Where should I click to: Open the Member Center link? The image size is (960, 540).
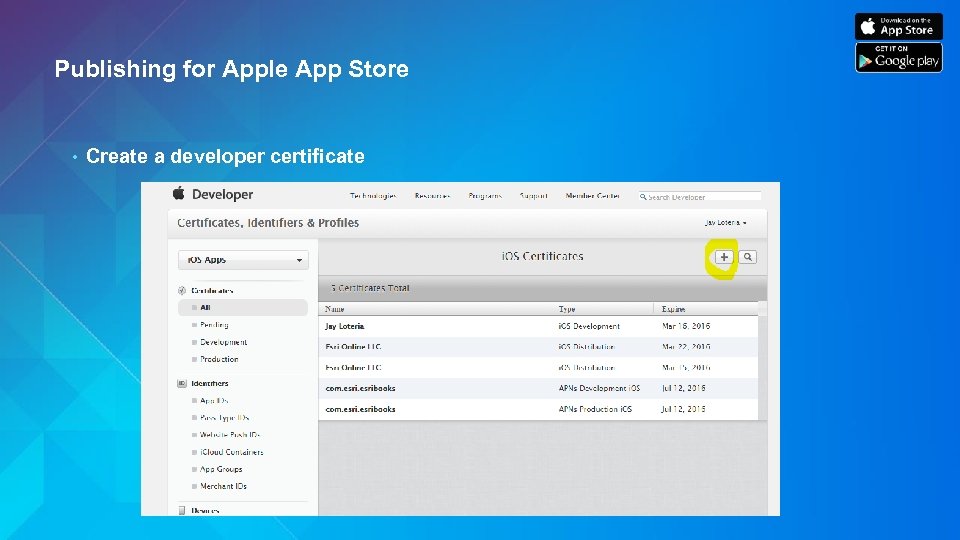pyautogui.click(x=593, y=196)
